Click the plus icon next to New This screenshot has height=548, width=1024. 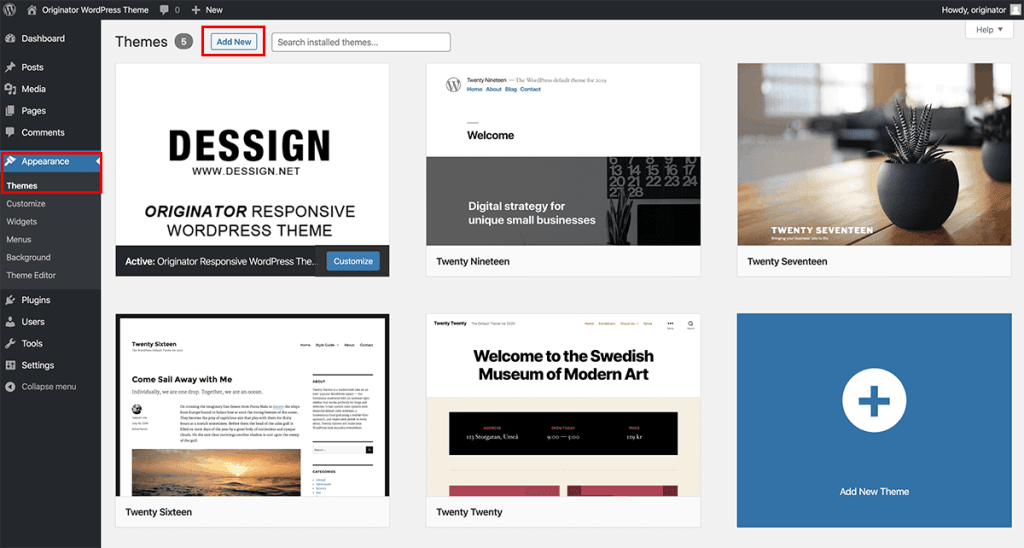(x=195, y=10)
